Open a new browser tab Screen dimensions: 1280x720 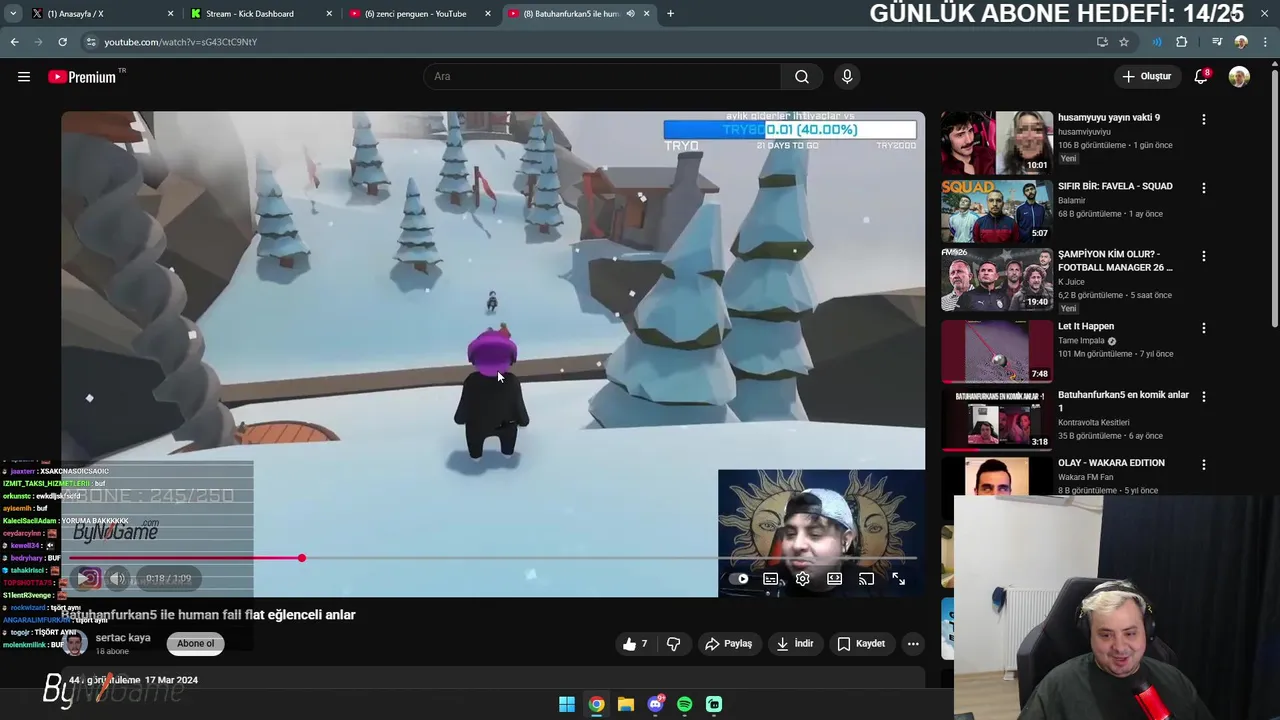(x=670, y=14)
